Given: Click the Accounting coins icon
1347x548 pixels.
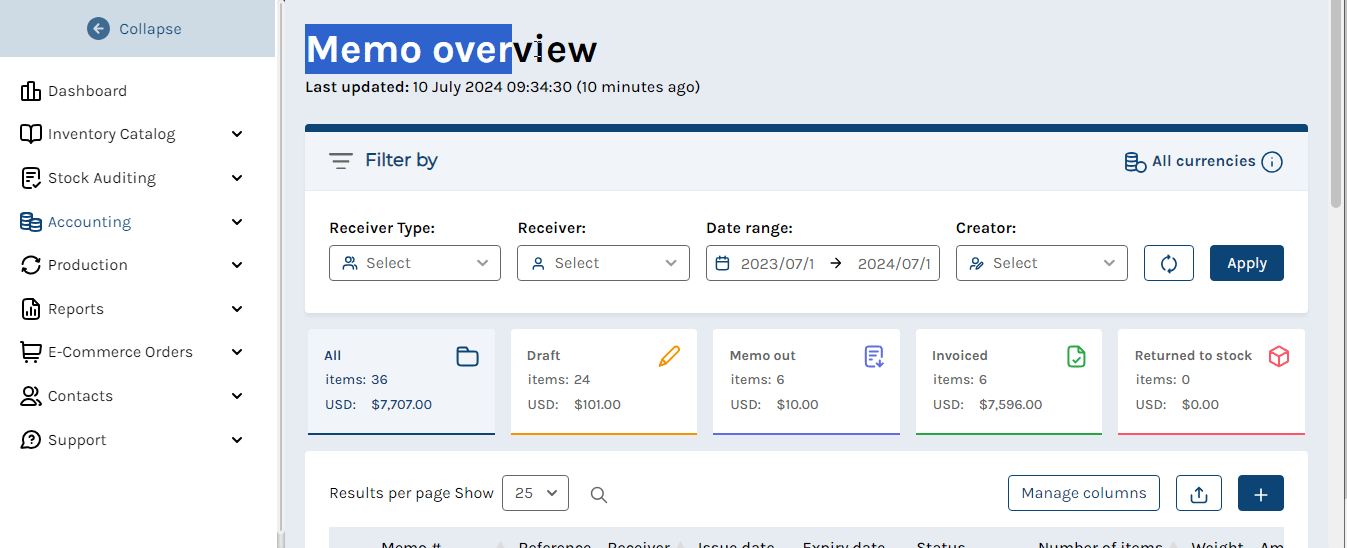Looking at the screenshot, I should (x=31, y=222).
